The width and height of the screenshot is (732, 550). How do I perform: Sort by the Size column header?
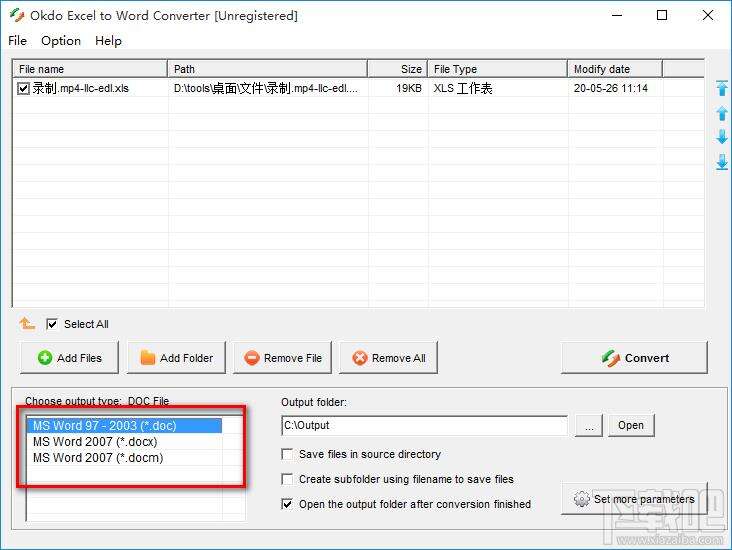[x=398, y=69]
